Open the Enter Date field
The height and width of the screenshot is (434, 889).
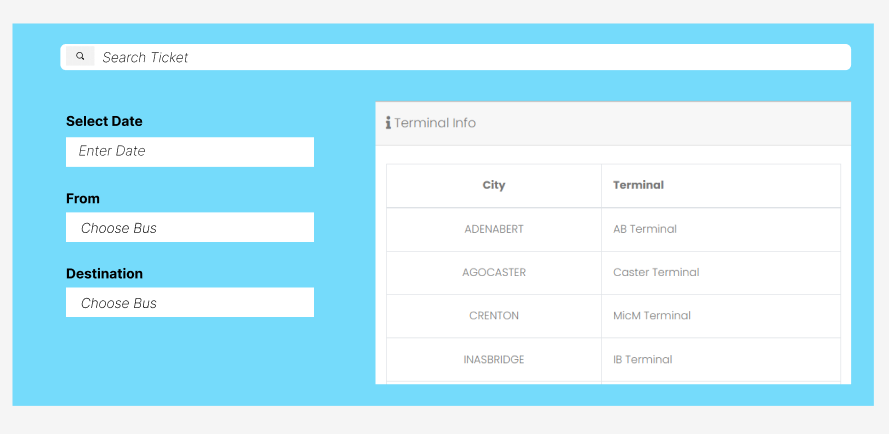190,152
